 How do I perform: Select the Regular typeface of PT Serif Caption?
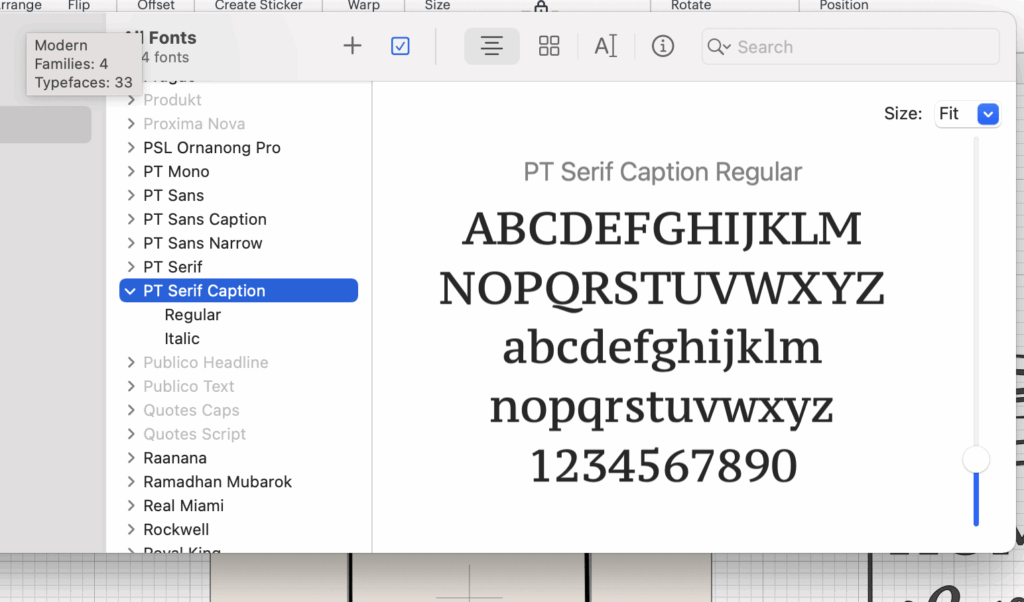192,315
